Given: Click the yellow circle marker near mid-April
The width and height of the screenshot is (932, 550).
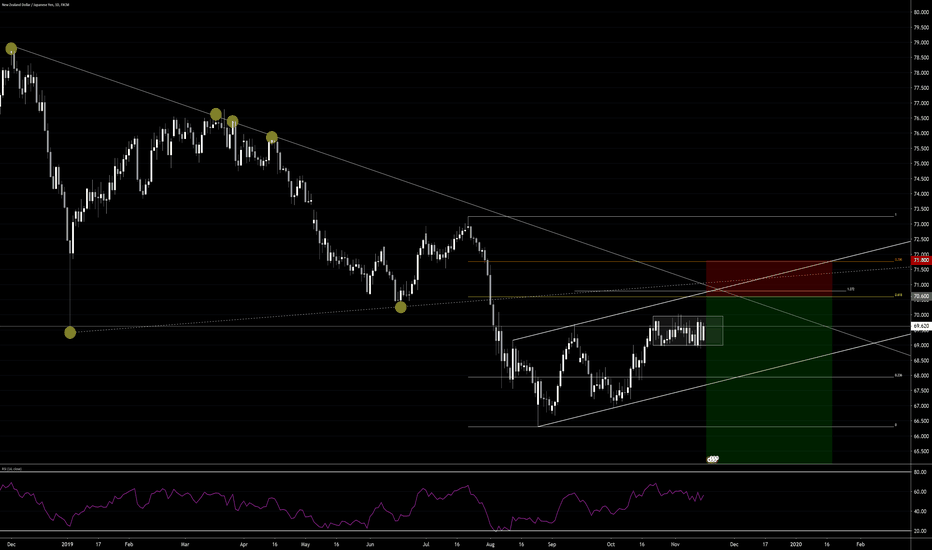Looking at the screenshot, I should click(271, 137).
